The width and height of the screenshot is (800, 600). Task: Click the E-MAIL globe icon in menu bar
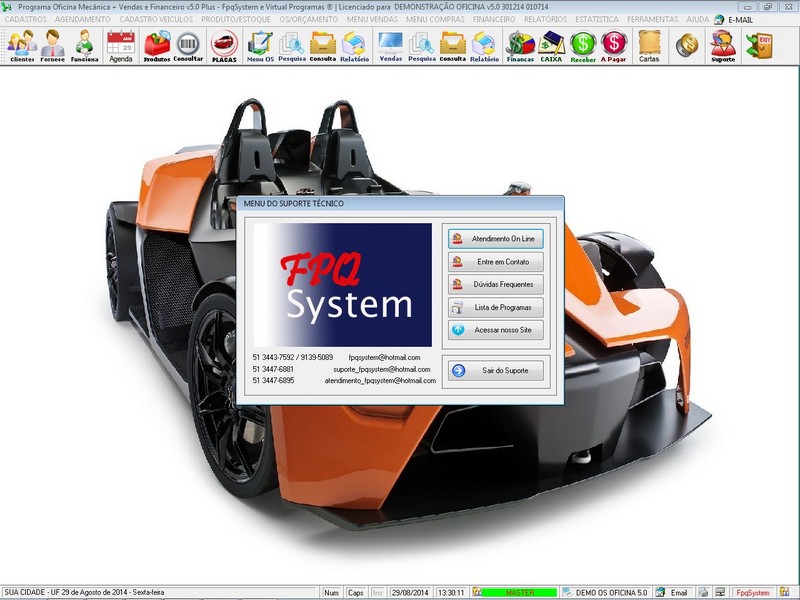(x=719, y=19)
